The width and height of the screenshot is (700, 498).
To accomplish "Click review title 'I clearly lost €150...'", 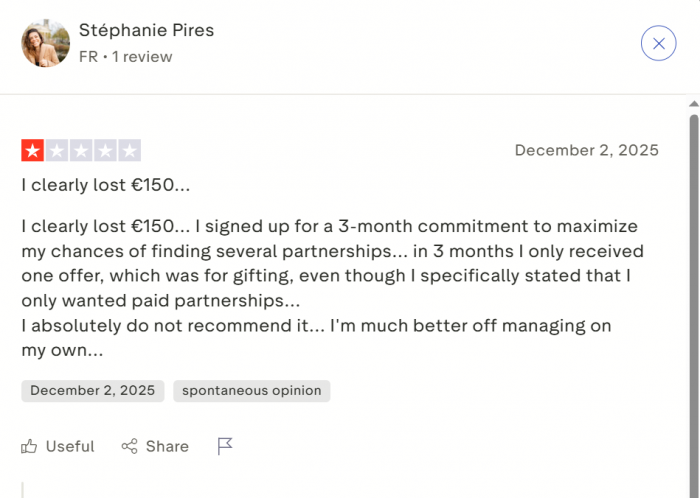I will point(106,185).
